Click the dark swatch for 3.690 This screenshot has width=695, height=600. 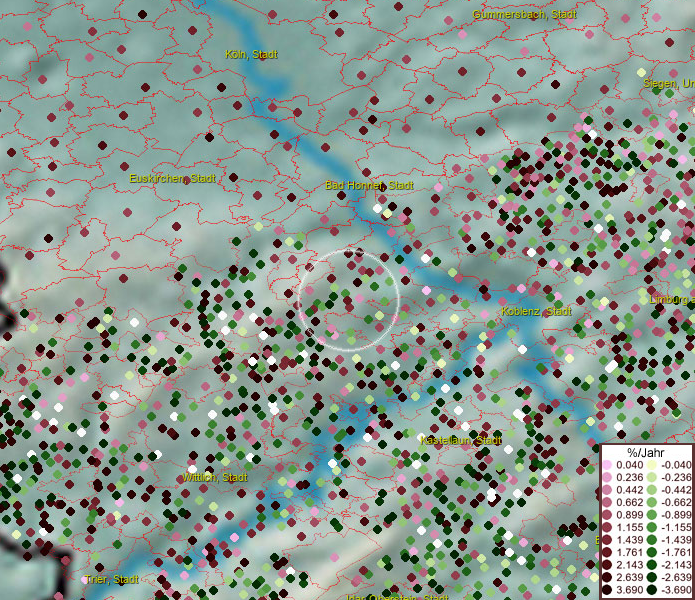[x=607, y=590]
